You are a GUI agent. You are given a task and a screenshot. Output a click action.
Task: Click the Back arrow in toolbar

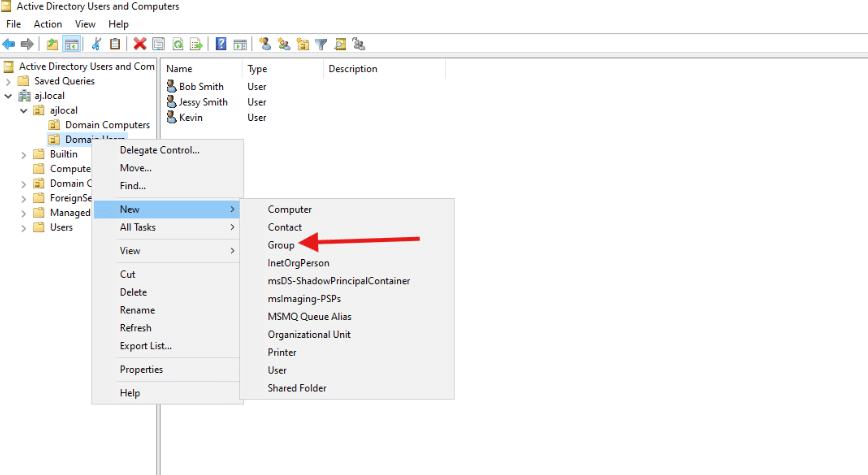[9, 44]
